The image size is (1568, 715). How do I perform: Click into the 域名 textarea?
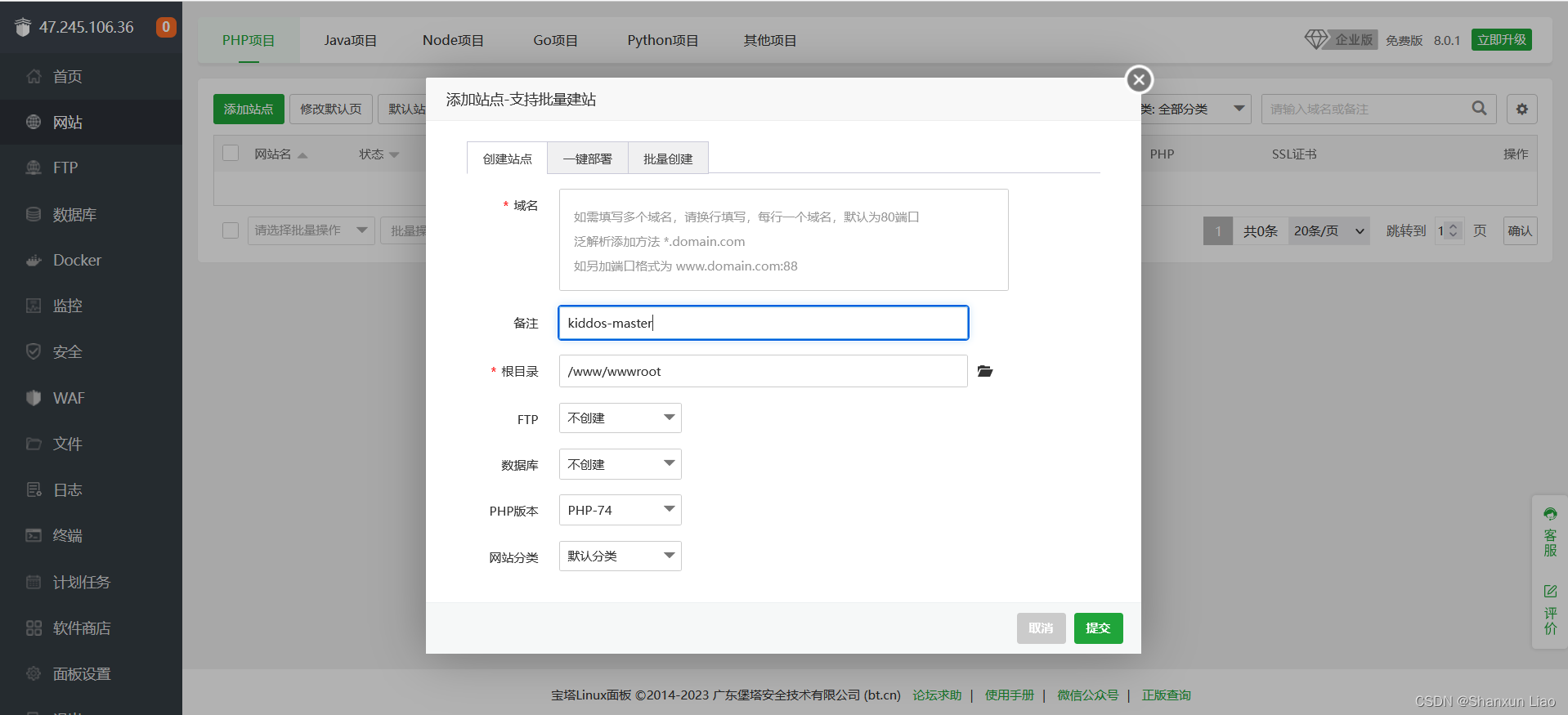click(x=783, y=239)
